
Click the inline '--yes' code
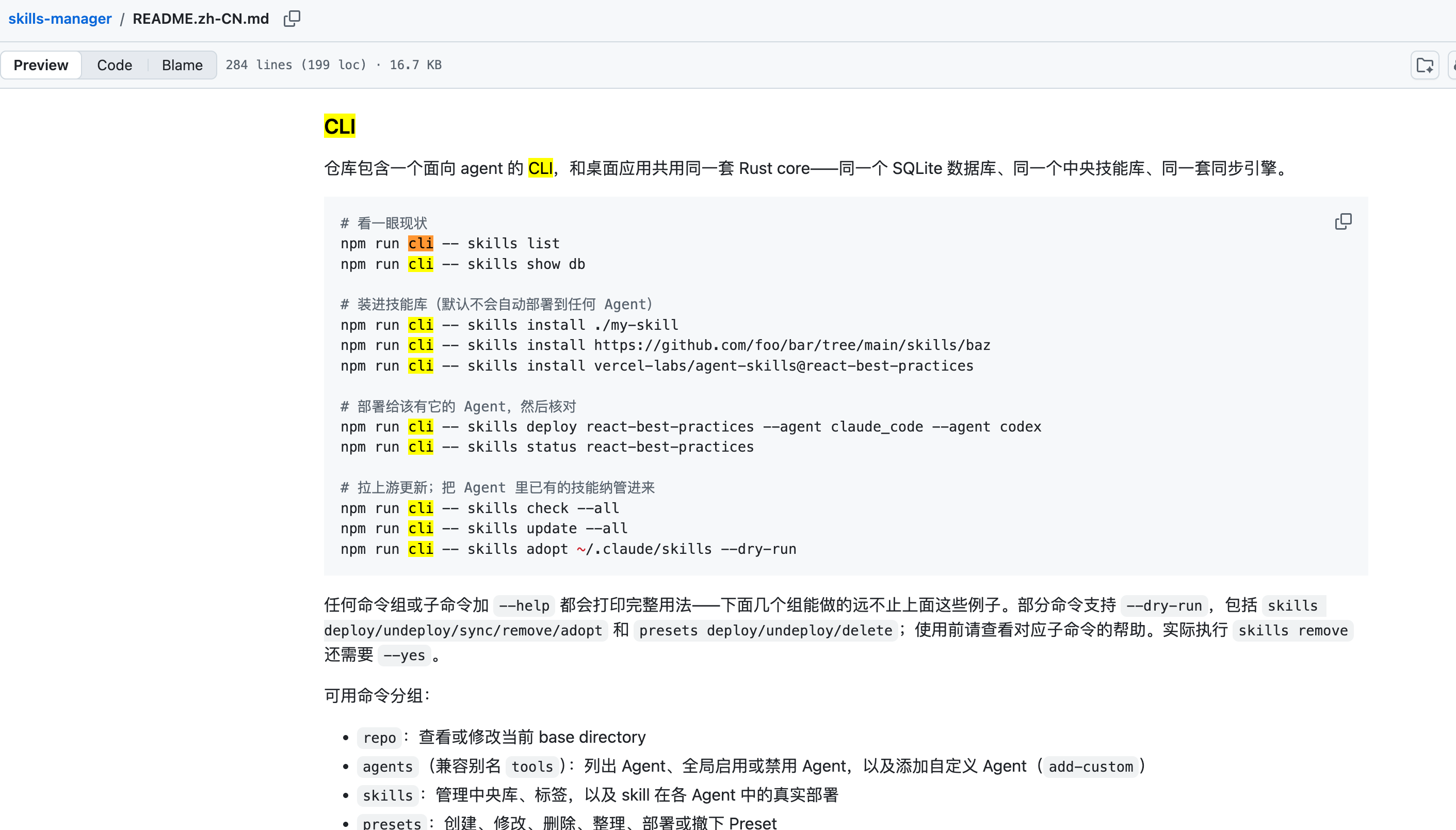click(404, 656)
